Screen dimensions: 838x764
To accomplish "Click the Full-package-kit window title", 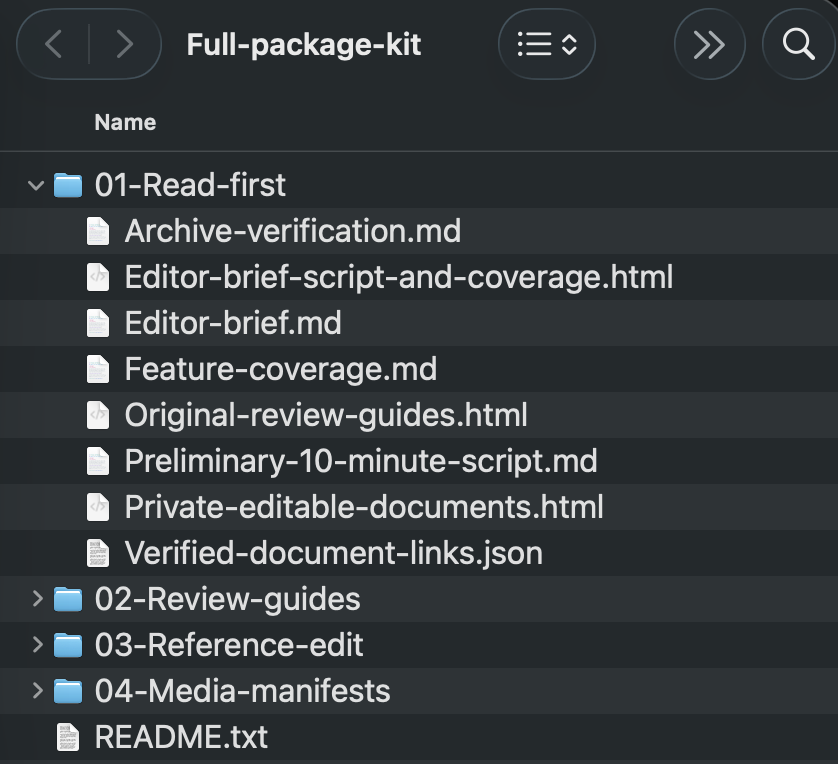I will [304, 44].
